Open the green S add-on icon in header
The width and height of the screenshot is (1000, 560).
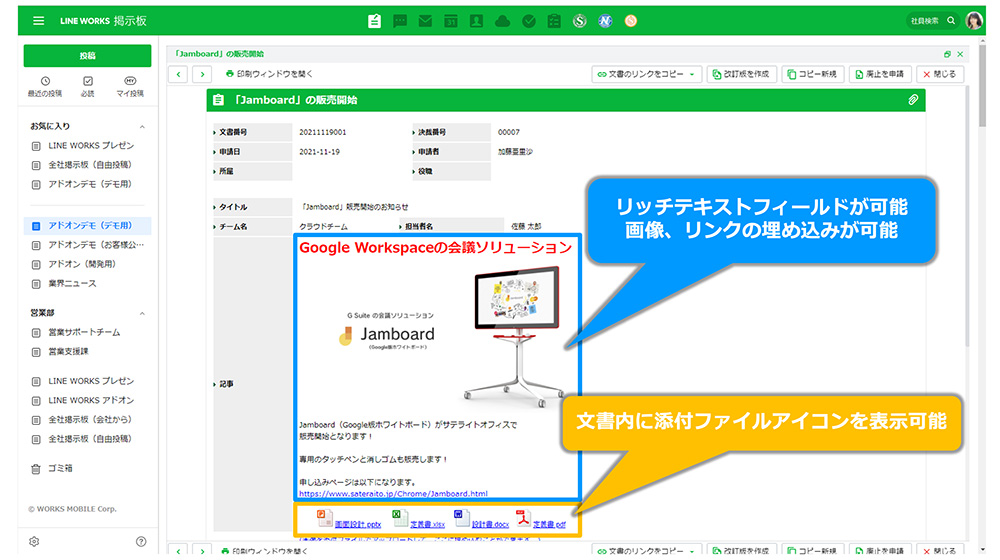pos(580,21)
